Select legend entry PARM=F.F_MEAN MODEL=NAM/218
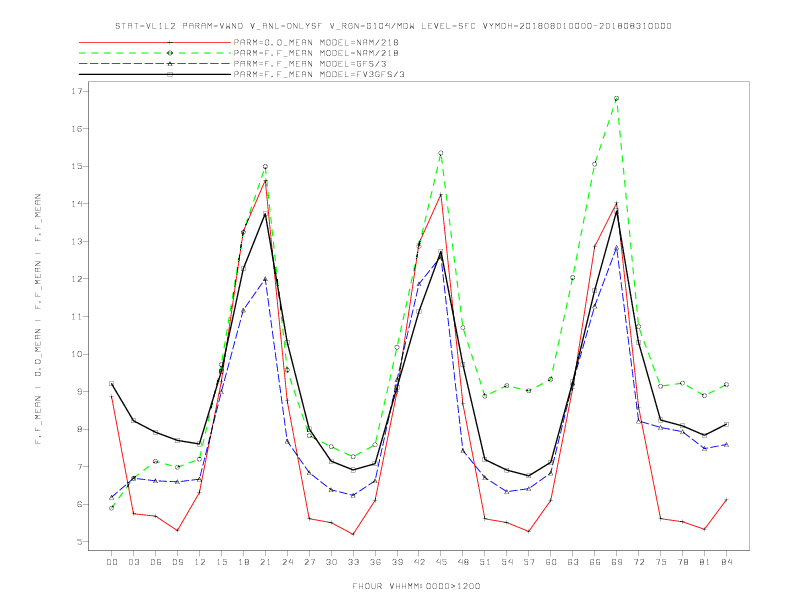The image size is (792, 612). coord(316,53)
